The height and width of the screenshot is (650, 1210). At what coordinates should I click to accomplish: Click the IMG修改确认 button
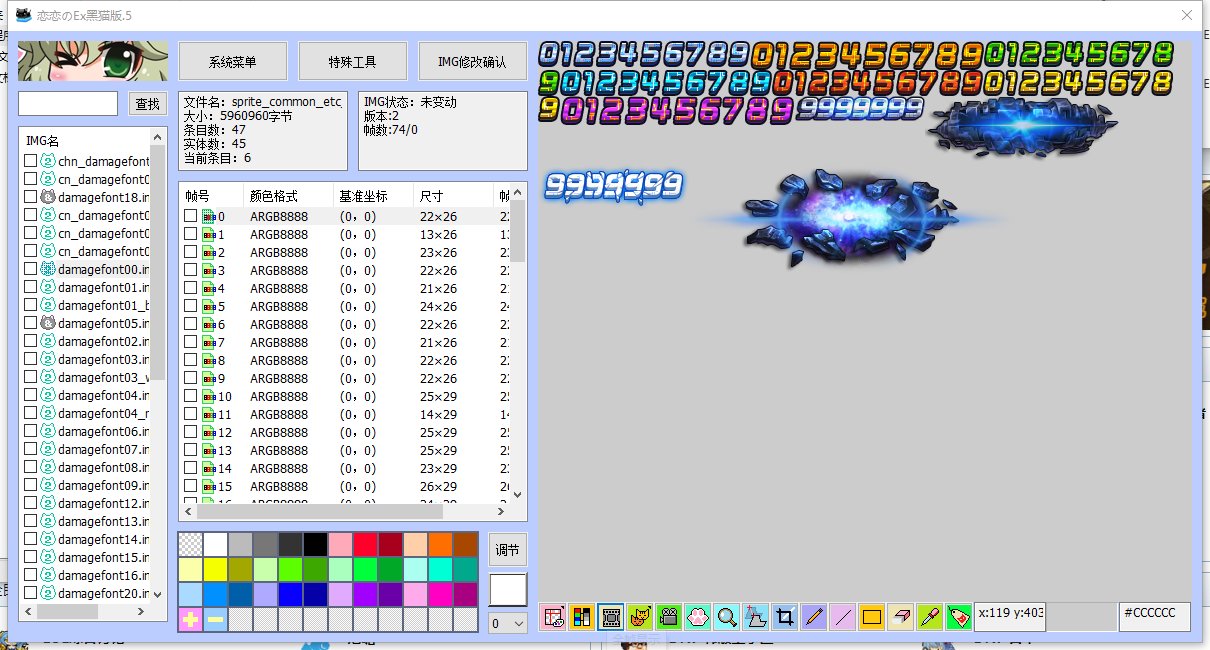click(x=473, y=61)
